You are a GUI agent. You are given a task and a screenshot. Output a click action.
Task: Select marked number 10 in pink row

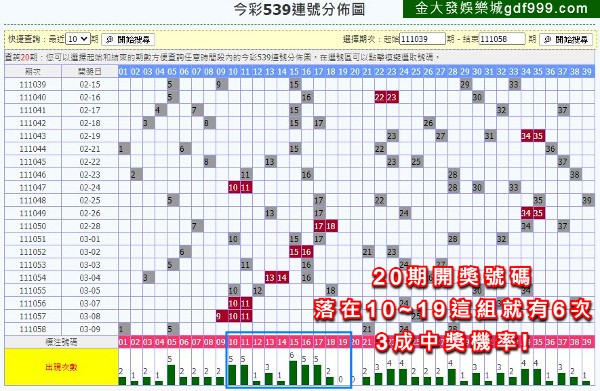233,342
